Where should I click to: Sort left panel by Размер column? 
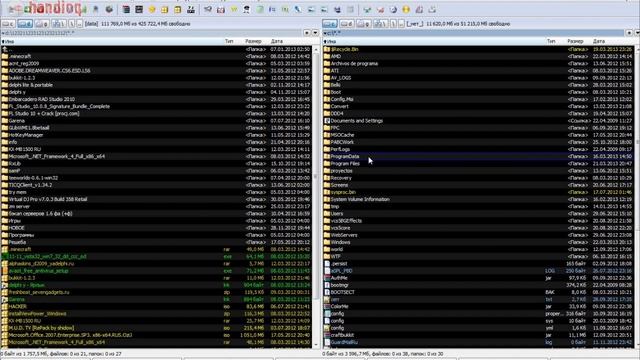coord(253,41)
